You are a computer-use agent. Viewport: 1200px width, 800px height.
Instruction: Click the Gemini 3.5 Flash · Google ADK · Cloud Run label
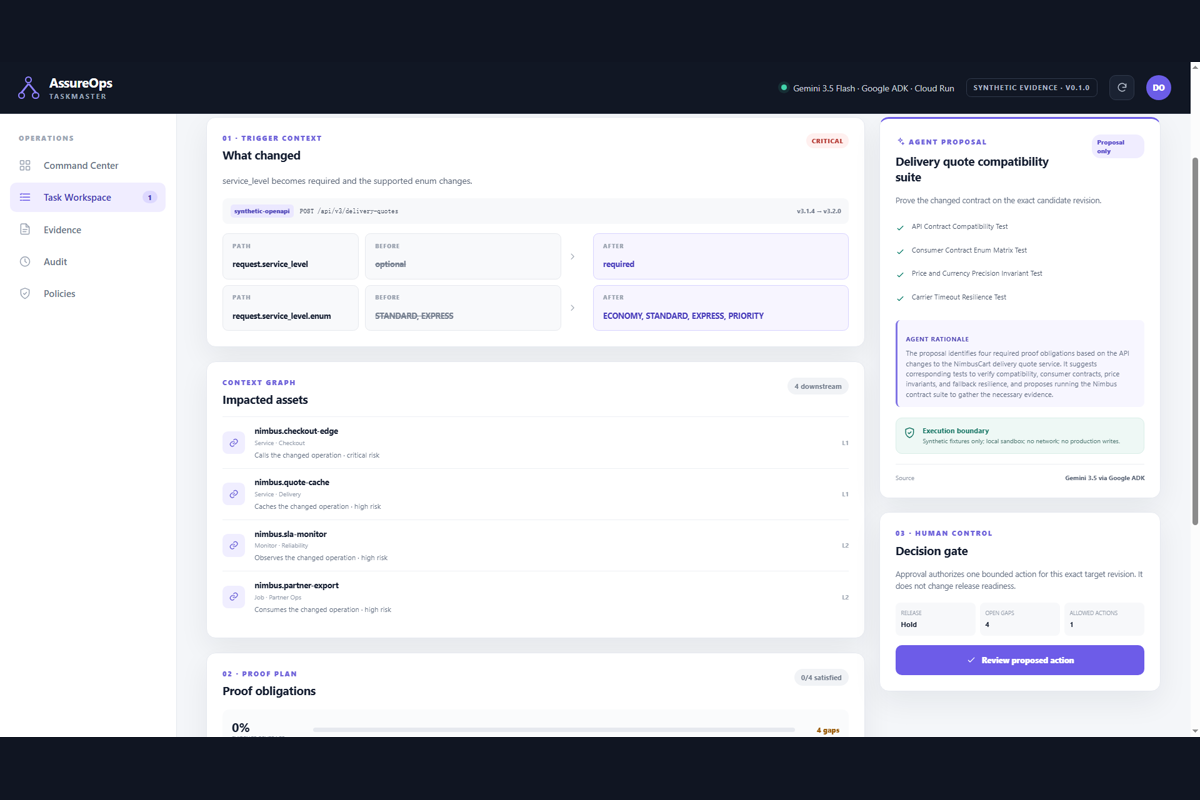(x=873, y=88)
